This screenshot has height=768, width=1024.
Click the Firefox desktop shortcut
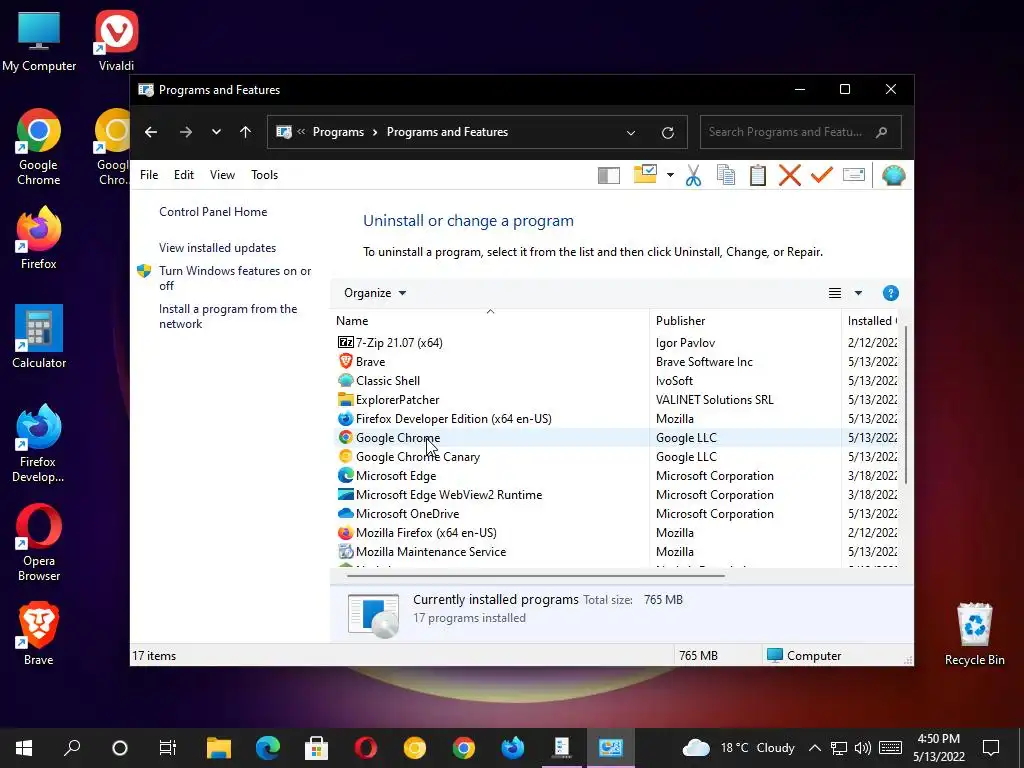click(x=39, y=238)
